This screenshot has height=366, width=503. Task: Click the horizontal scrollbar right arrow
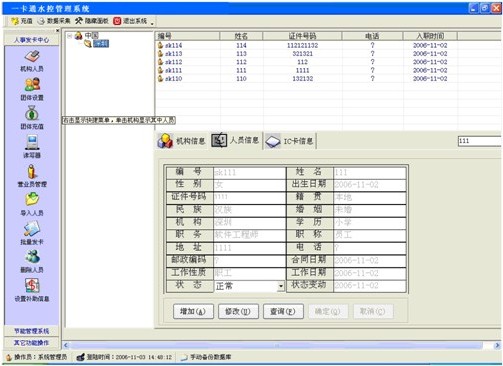pos(497,345)
